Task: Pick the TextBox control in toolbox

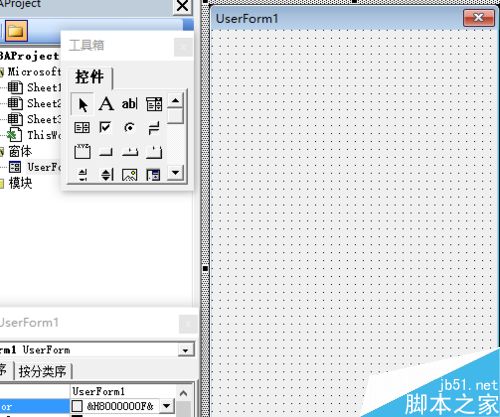Action: 129,104
